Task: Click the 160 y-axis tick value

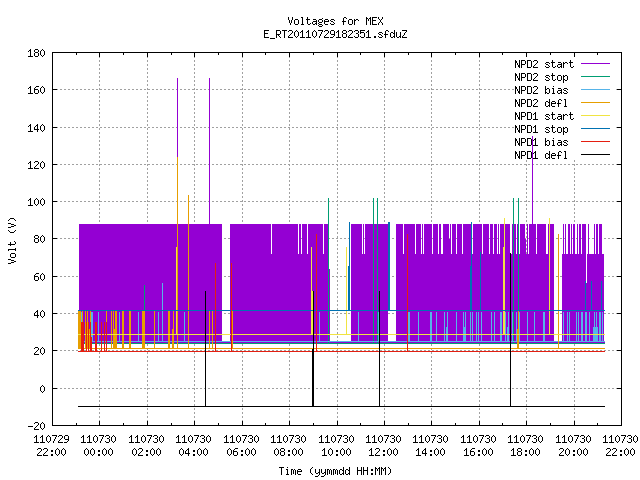Action: [x=36, y=90]
